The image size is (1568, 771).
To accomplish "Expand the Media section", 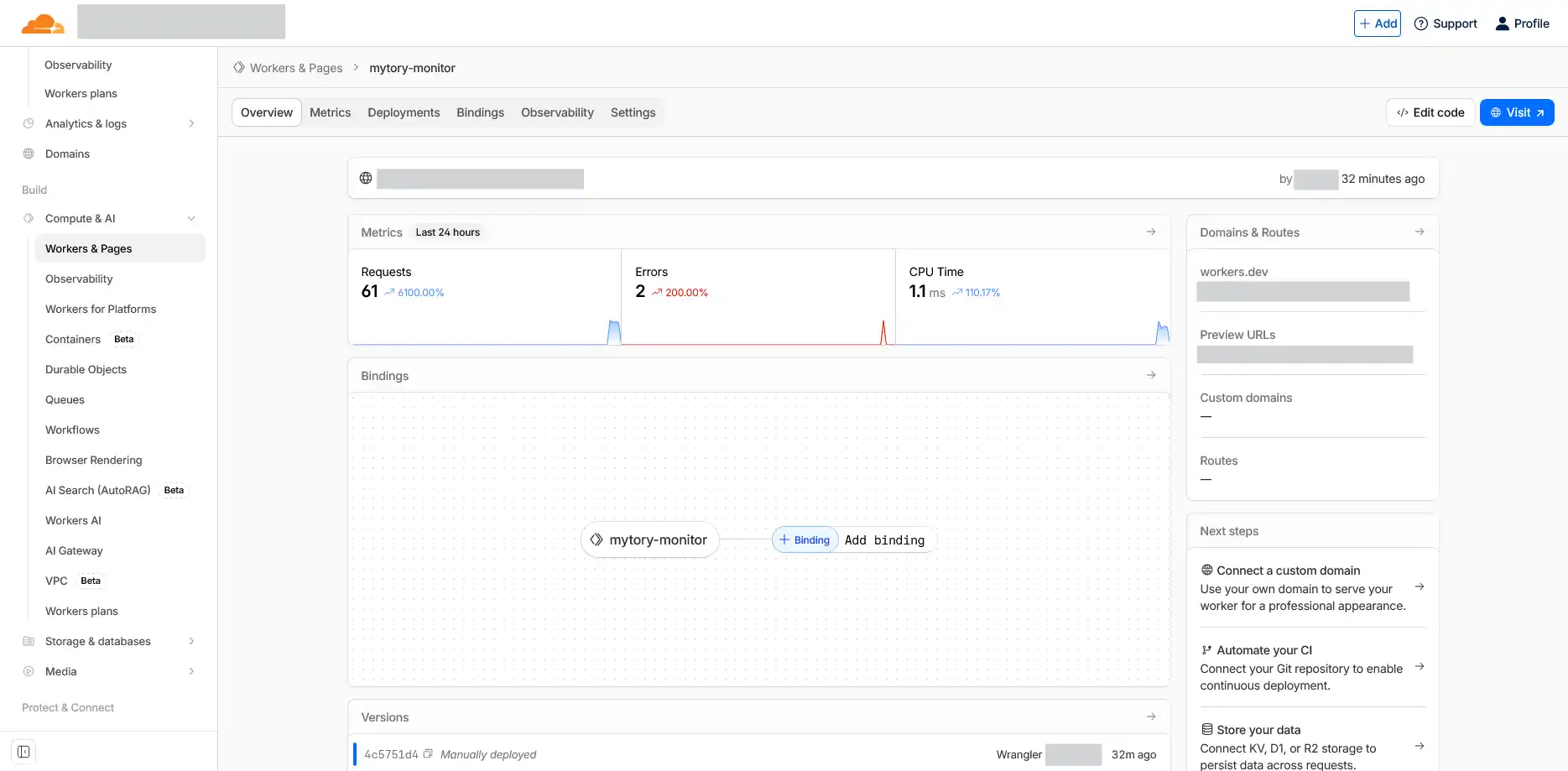I will (191, 671).
